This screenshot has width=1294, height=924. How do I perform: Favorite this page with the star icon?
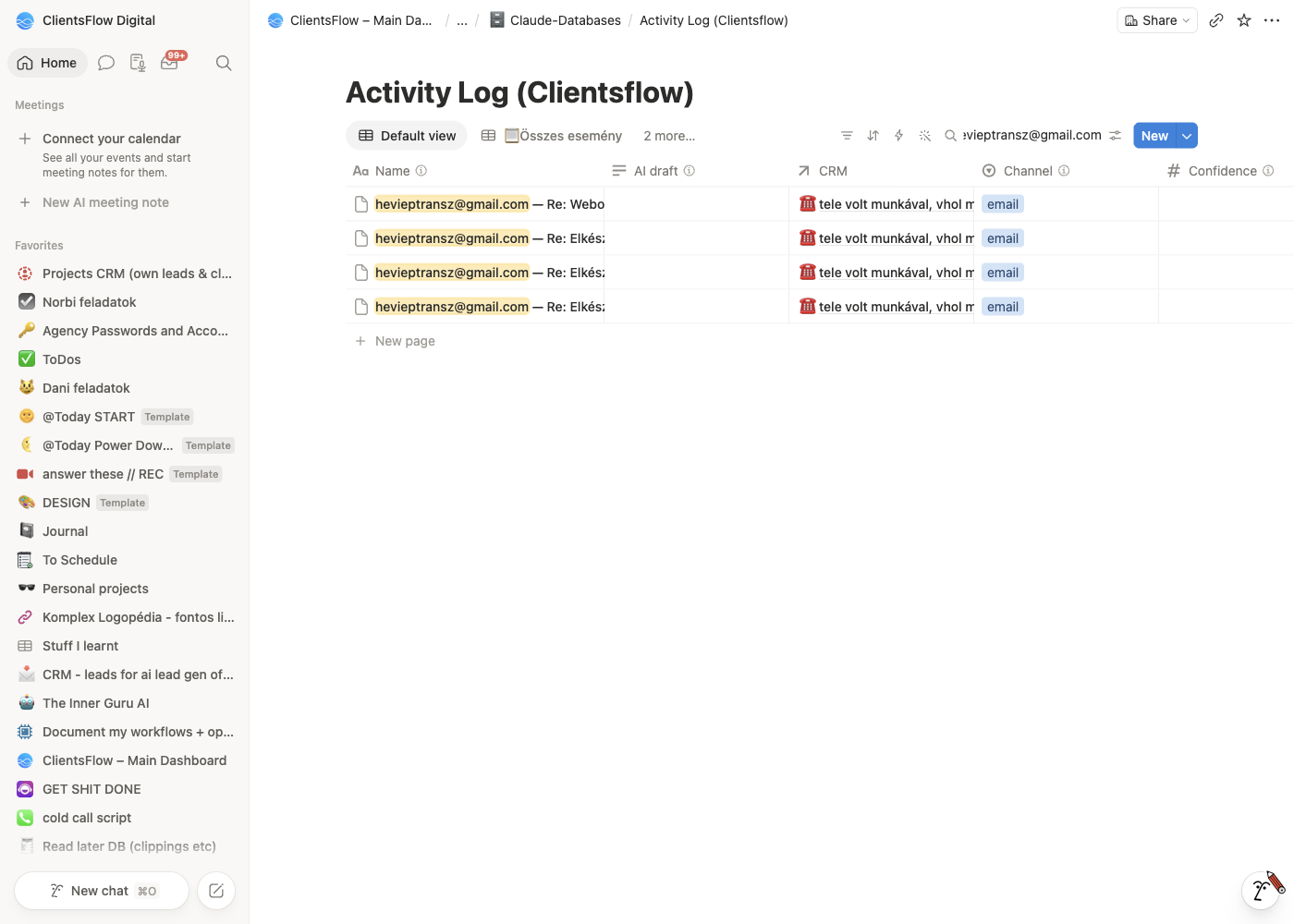coord(1244,20)
